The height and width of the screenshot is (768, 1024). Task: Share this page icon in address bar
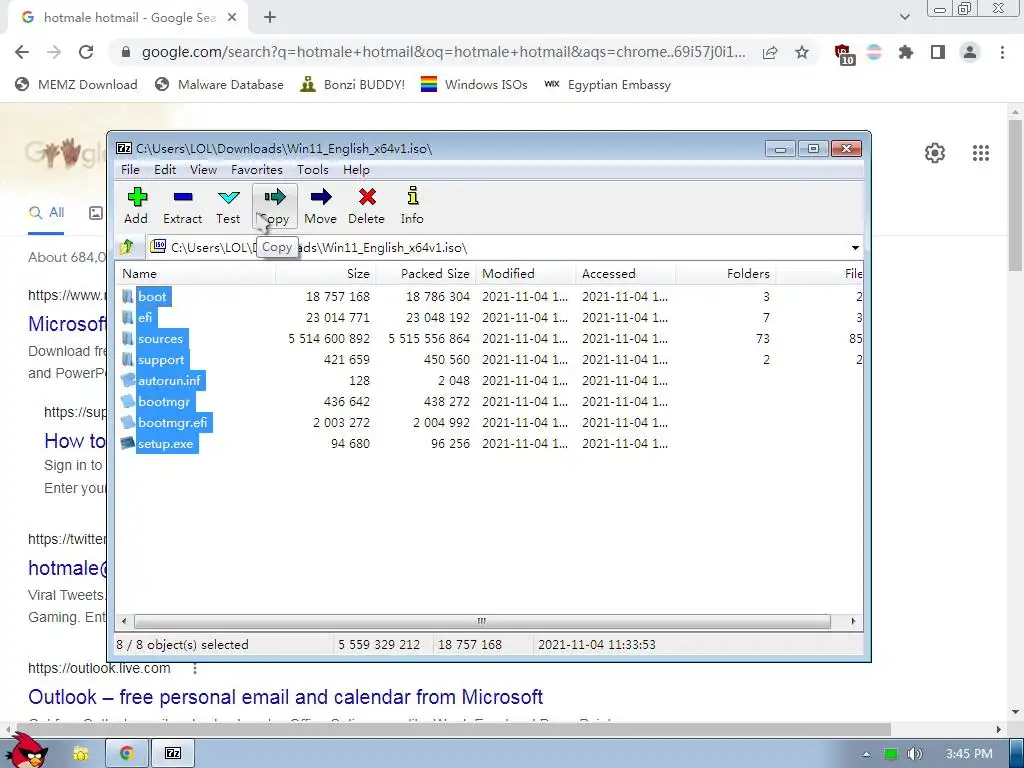pos(770,52)
